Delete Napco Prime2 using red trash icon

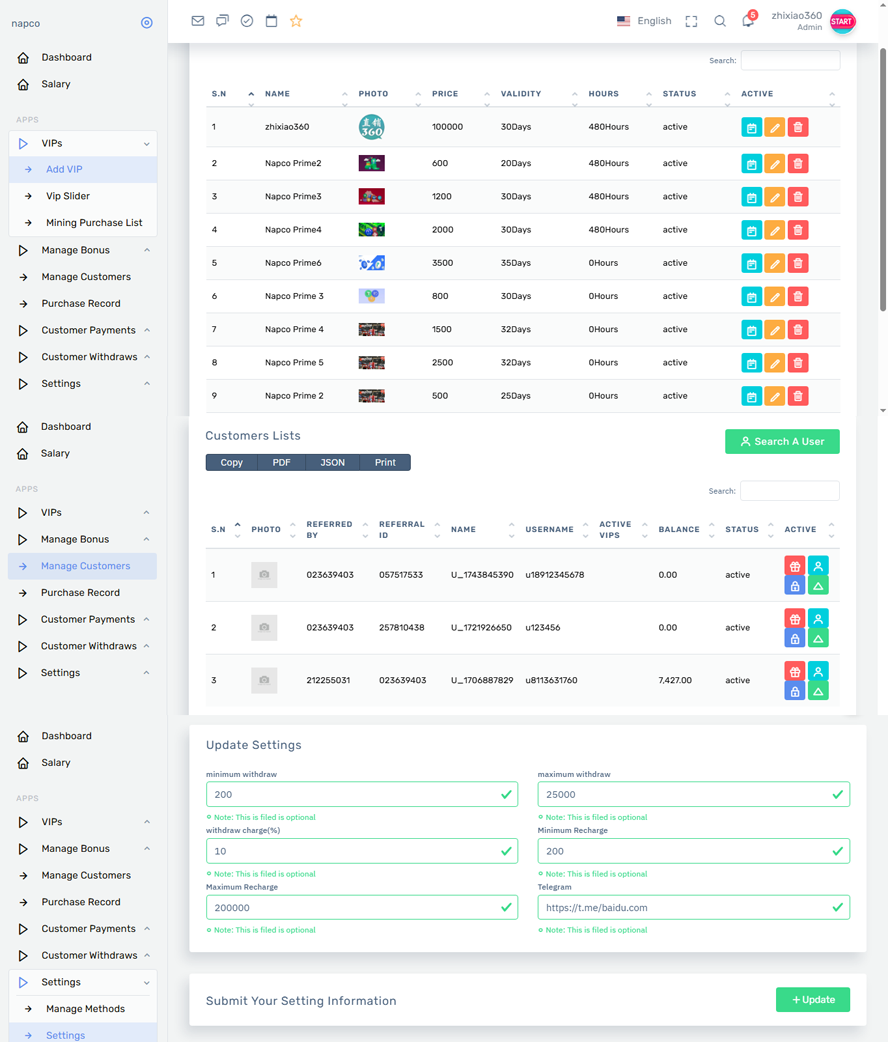click(797, 163)
